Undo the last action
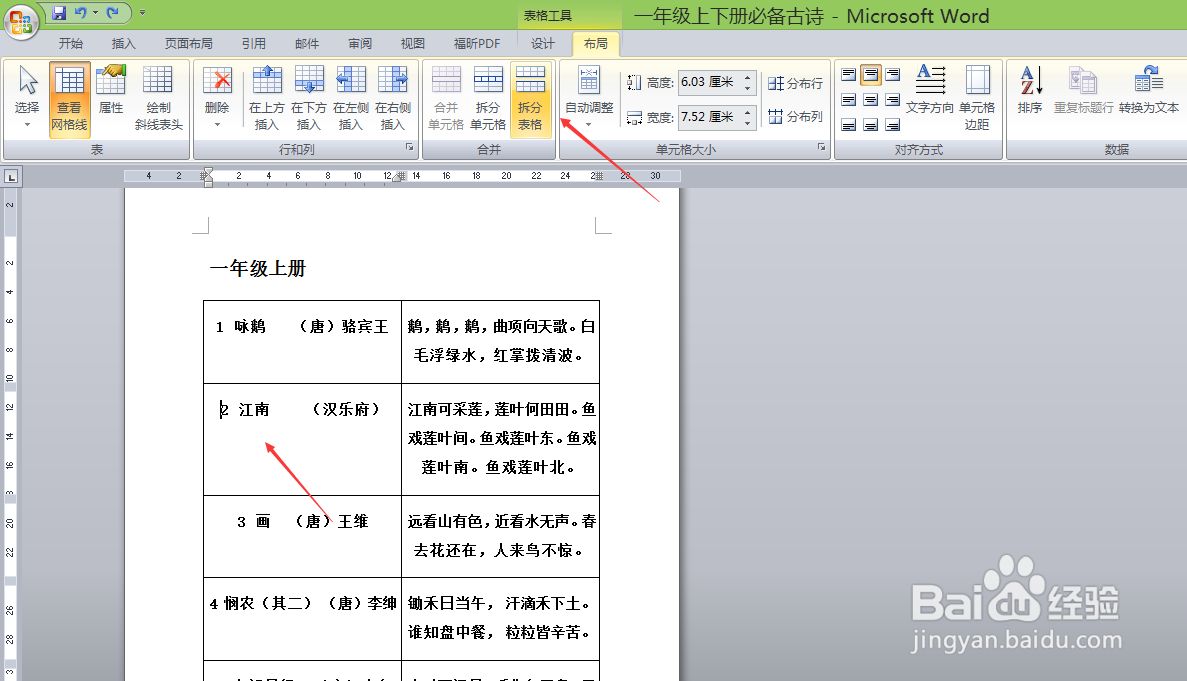1187x681 pixels. click(x=80, y=13)
